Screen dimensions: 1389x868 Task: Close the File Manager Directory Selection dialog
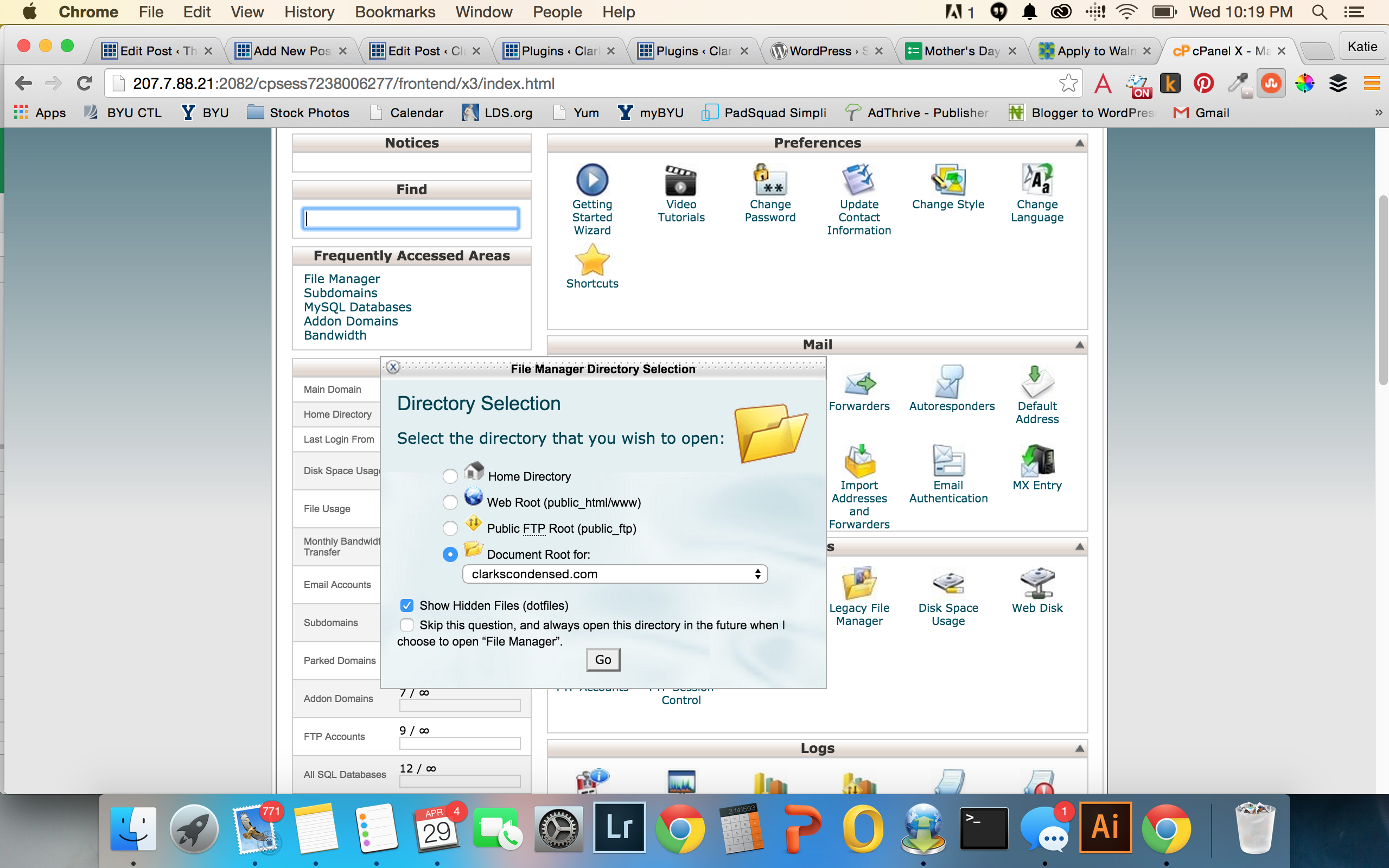tap(393, 367)
